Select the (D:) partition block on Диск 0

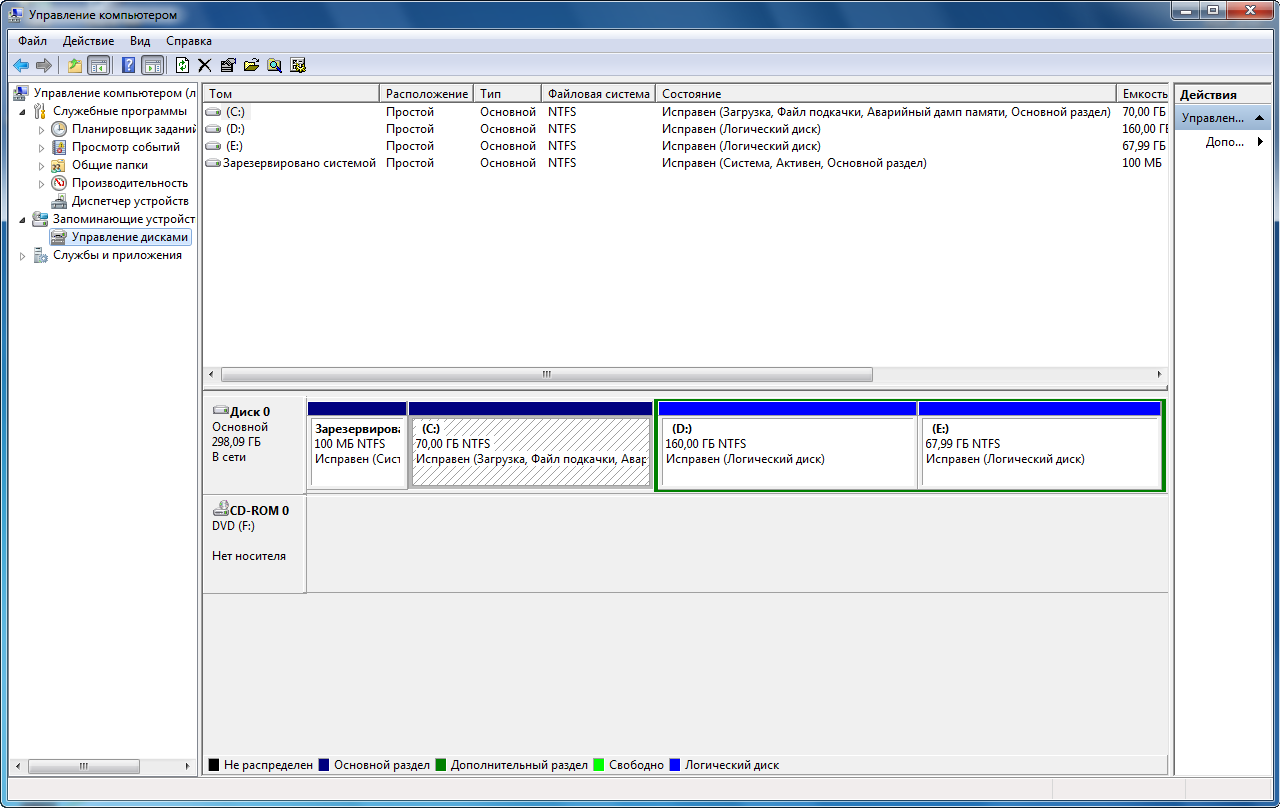[x=786, y=444]
